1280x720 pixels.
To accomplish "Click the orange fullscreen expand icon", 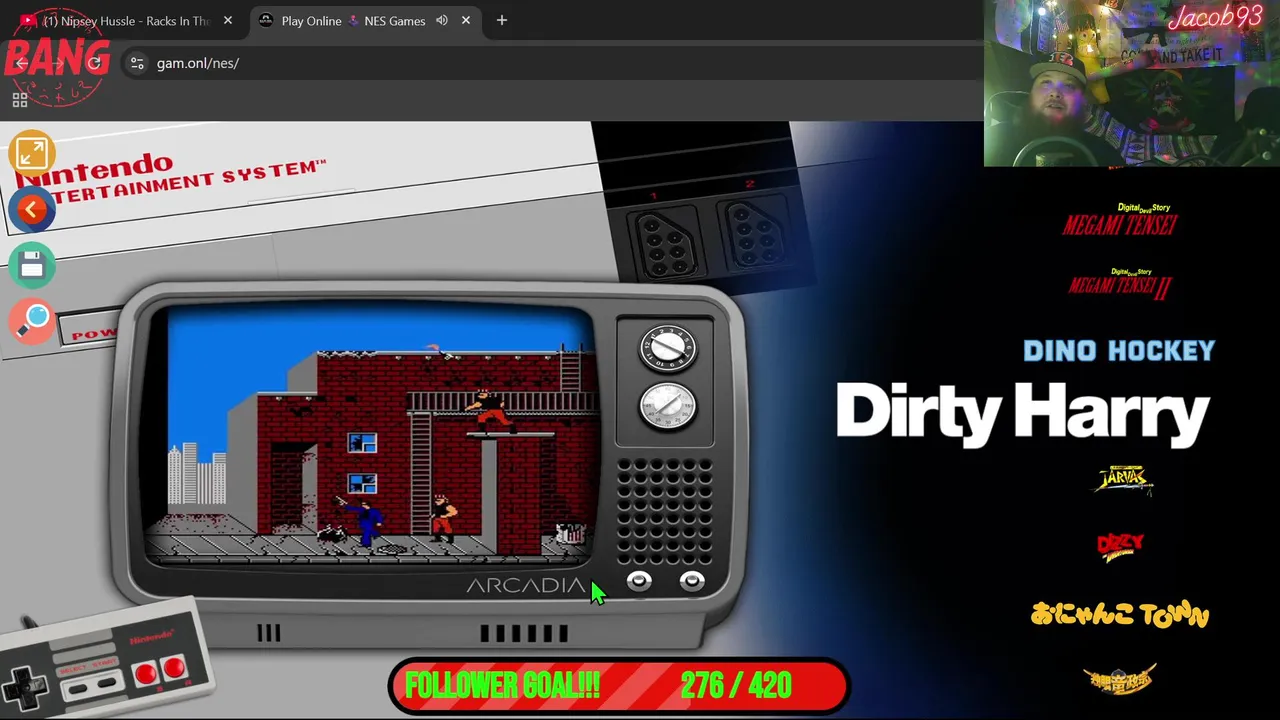I will click(x=31, y=153).
